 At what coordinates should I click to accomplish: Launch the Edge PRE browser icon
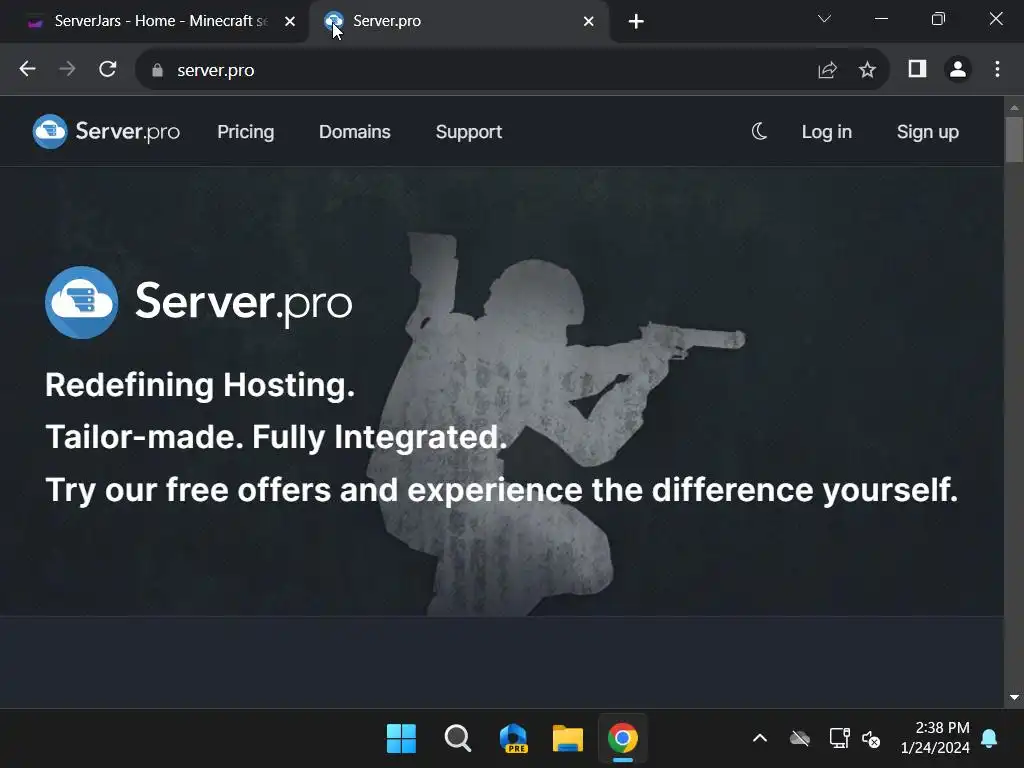pos(513,739)
